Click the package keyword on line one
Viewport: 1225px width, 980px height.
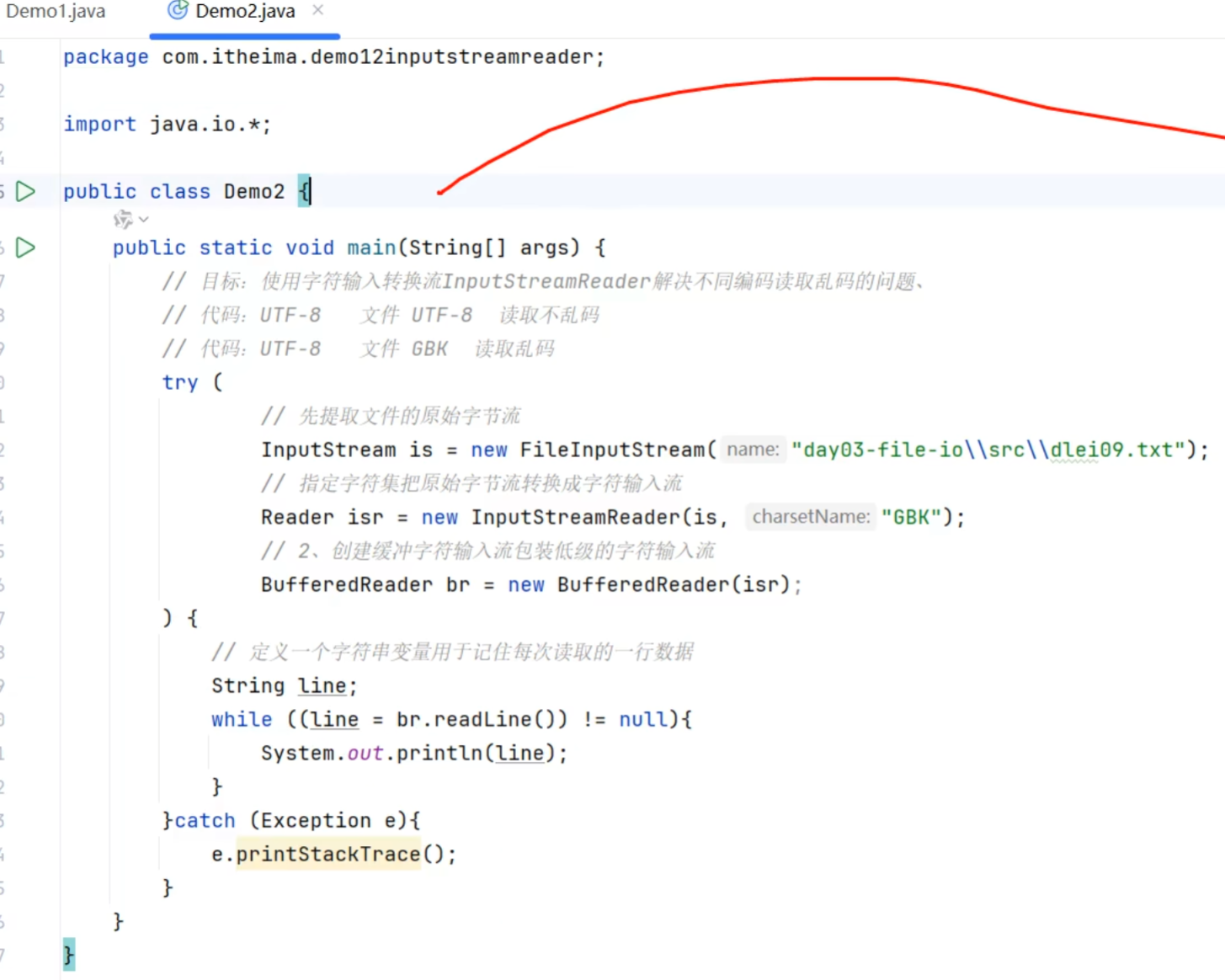point(106,57)
